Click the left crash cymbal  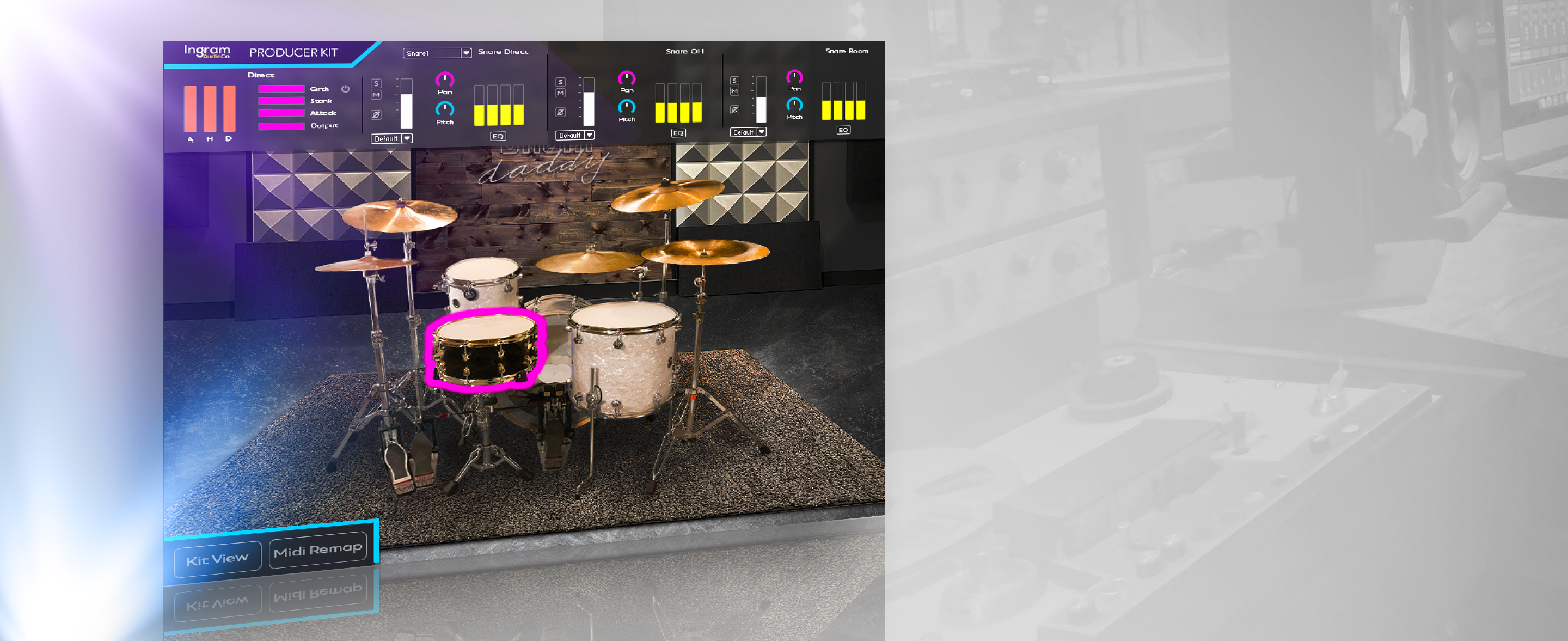[x=399, y=216]
